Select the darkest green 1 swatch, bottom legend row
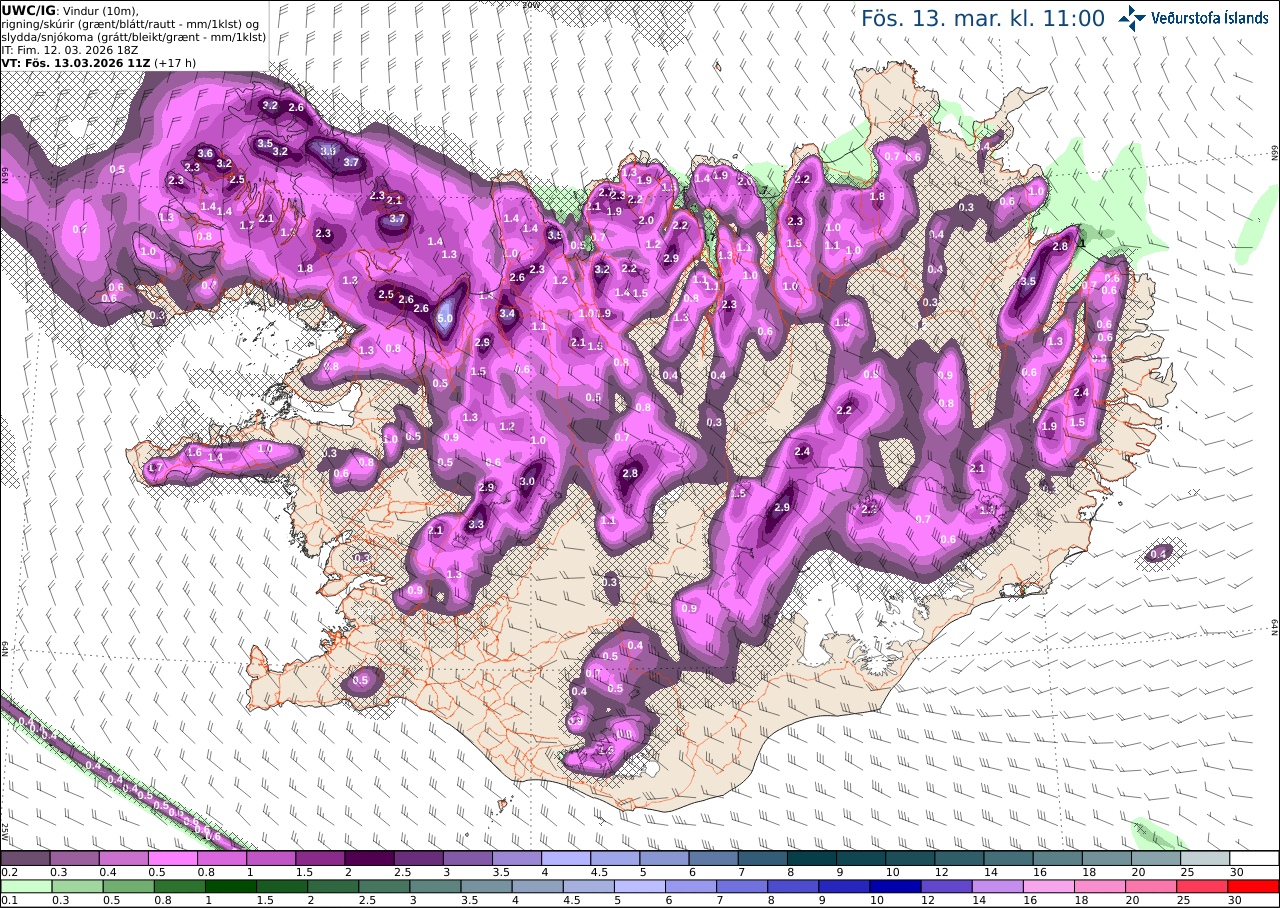Screen dimensions: 1280x908 (231, 886)
